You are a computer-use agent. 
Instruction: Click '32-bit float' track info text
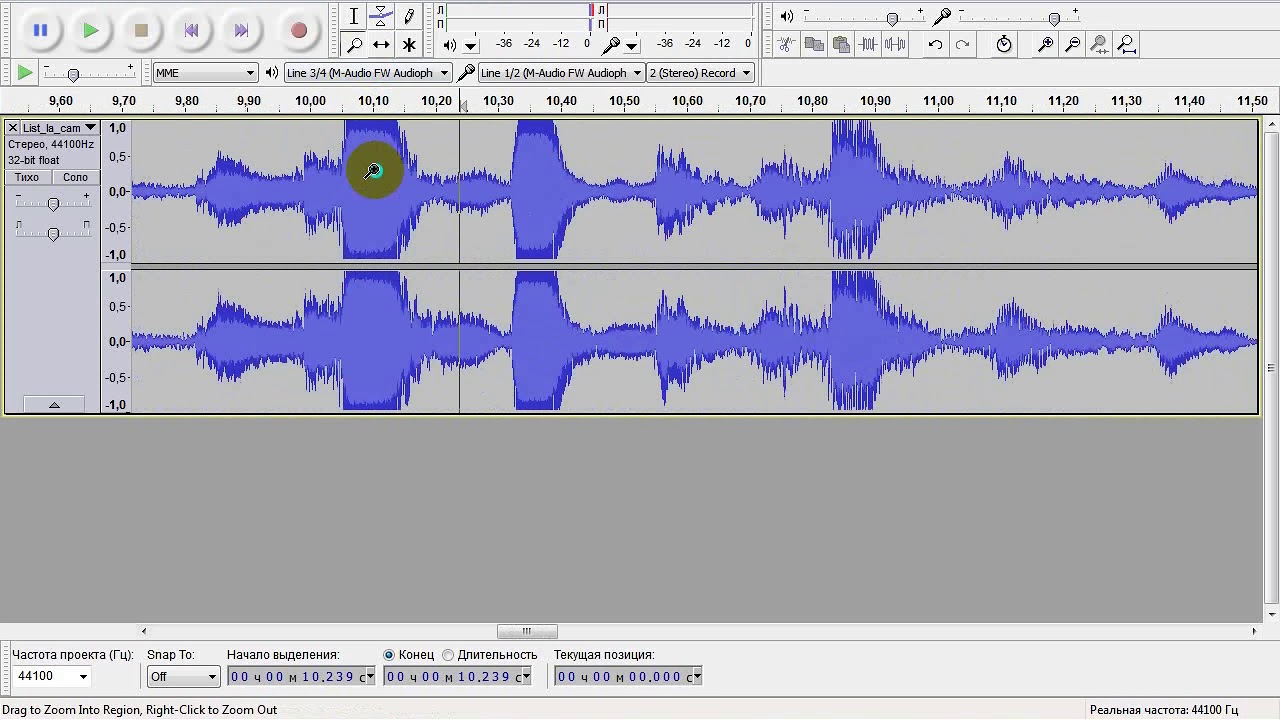click(34, 160)
